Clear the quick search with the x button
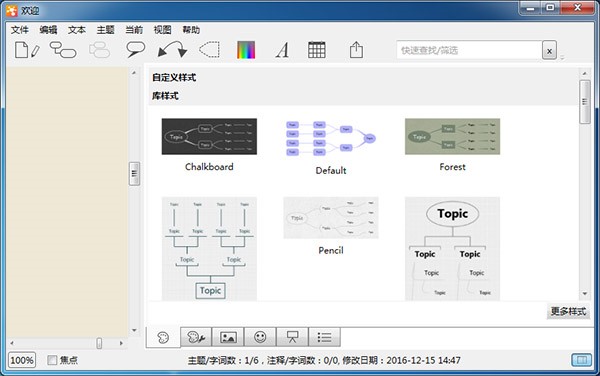600x376 pixels. (x=549, y=50)
